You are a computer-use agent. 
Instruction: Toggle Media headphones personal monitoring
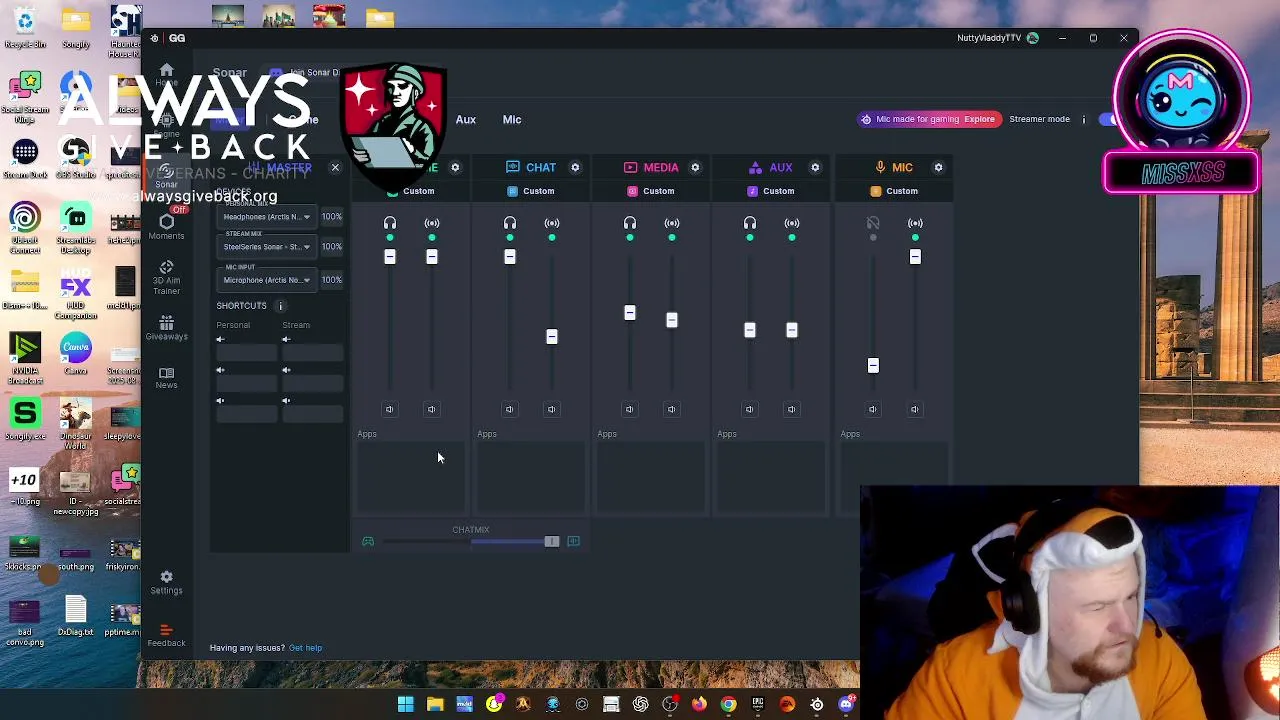tap(630, 223)
